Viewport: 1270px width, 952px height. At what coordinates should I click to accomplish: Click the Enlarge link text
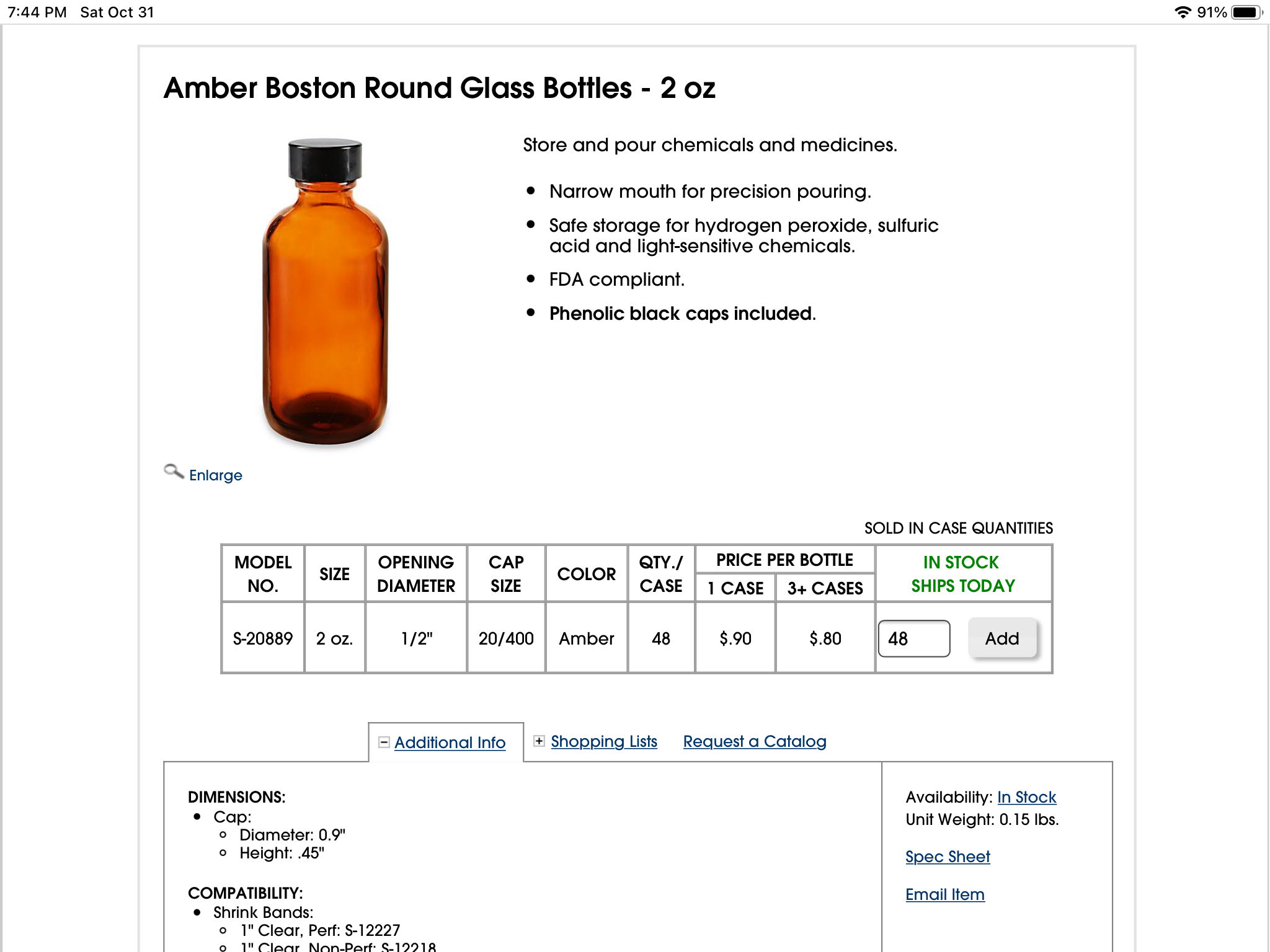215,475
